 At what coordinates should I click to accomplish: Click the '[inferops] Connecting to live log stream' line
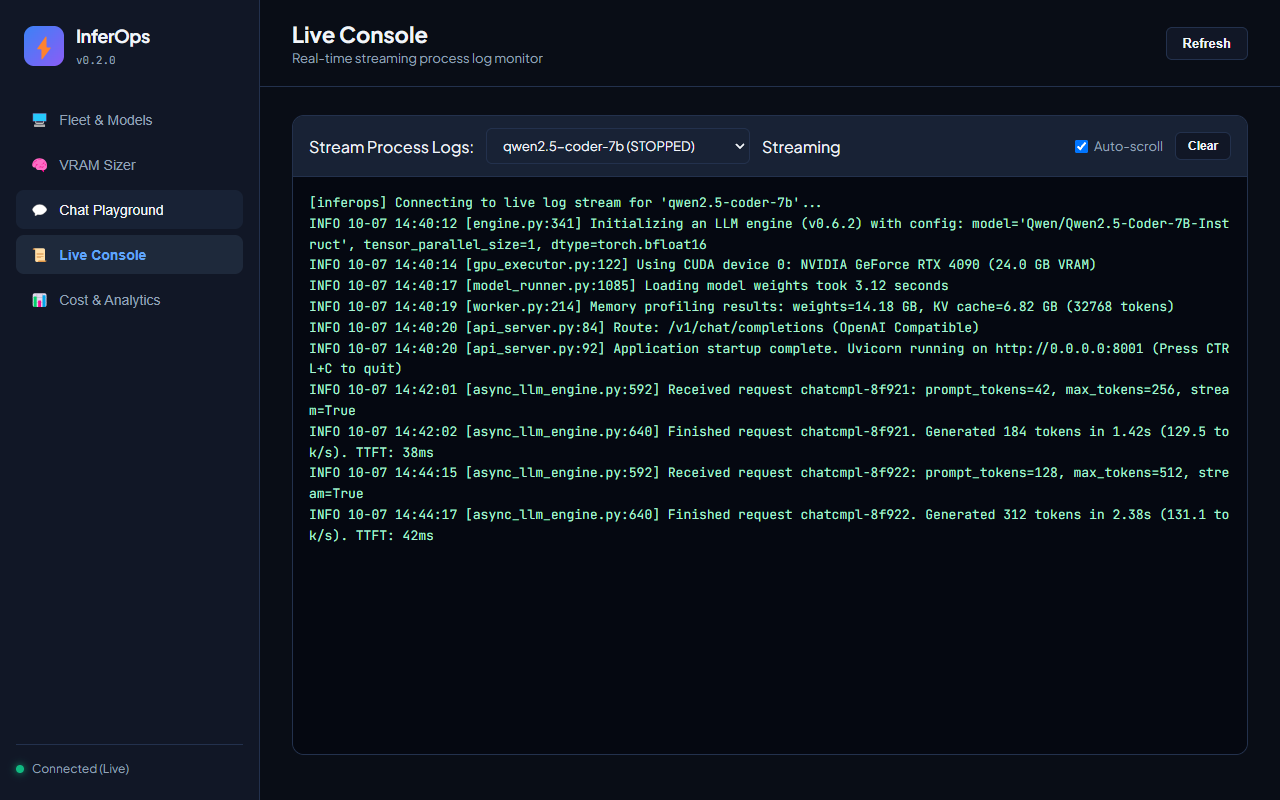tap(565, 202)
